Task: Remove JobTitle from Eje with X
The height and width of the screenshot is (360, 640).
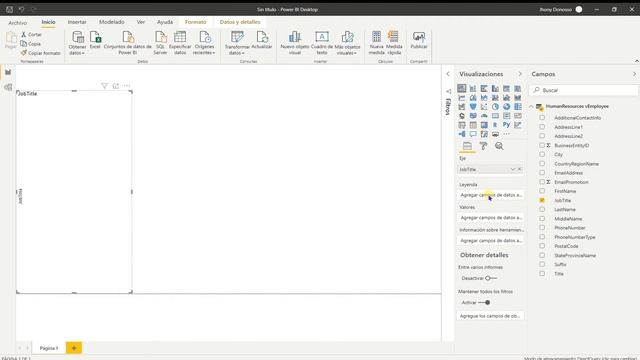Action: click(x=520, y=169)
